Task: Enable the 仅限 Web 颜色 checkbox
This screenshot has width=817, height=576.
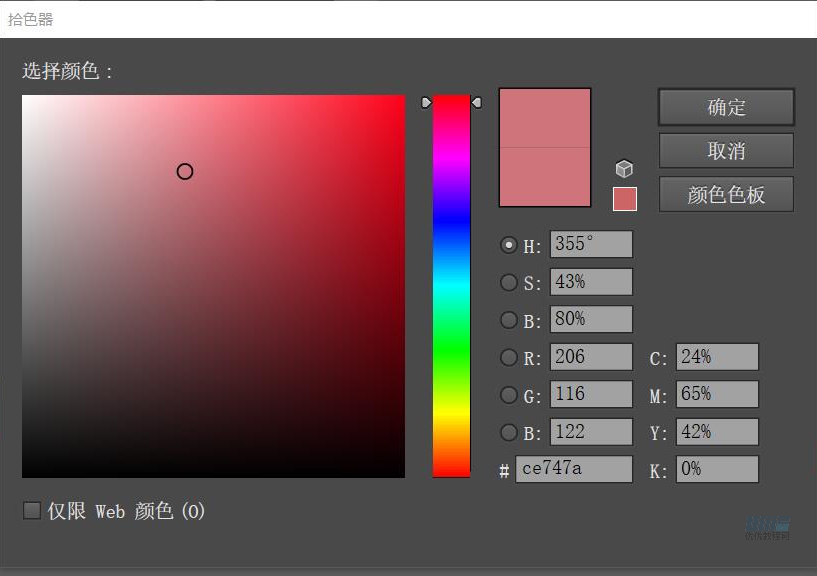Action: pyautogui.click(x=32, y=511)
